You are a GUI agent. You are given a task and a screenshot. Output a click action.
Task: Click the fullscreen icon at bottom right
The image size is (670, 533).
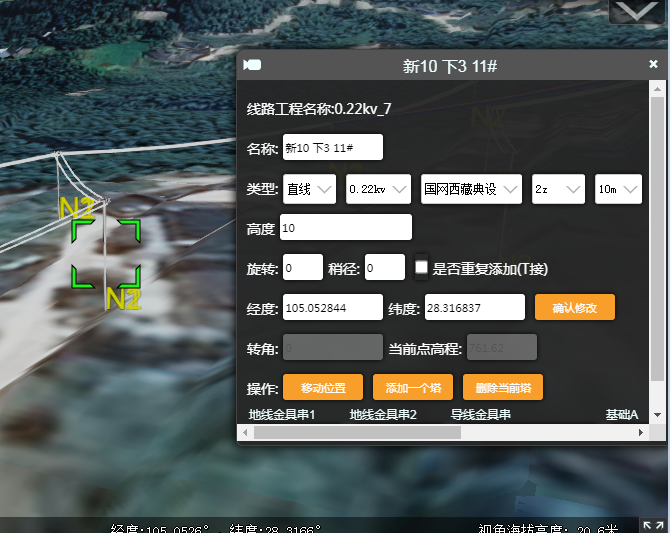click(652, 525)
